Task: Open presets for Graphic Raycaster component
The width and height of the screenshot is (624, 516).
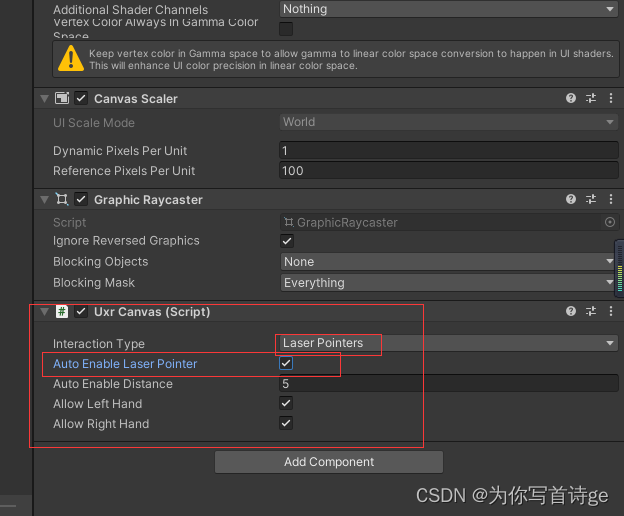Action: click(591, 199)
